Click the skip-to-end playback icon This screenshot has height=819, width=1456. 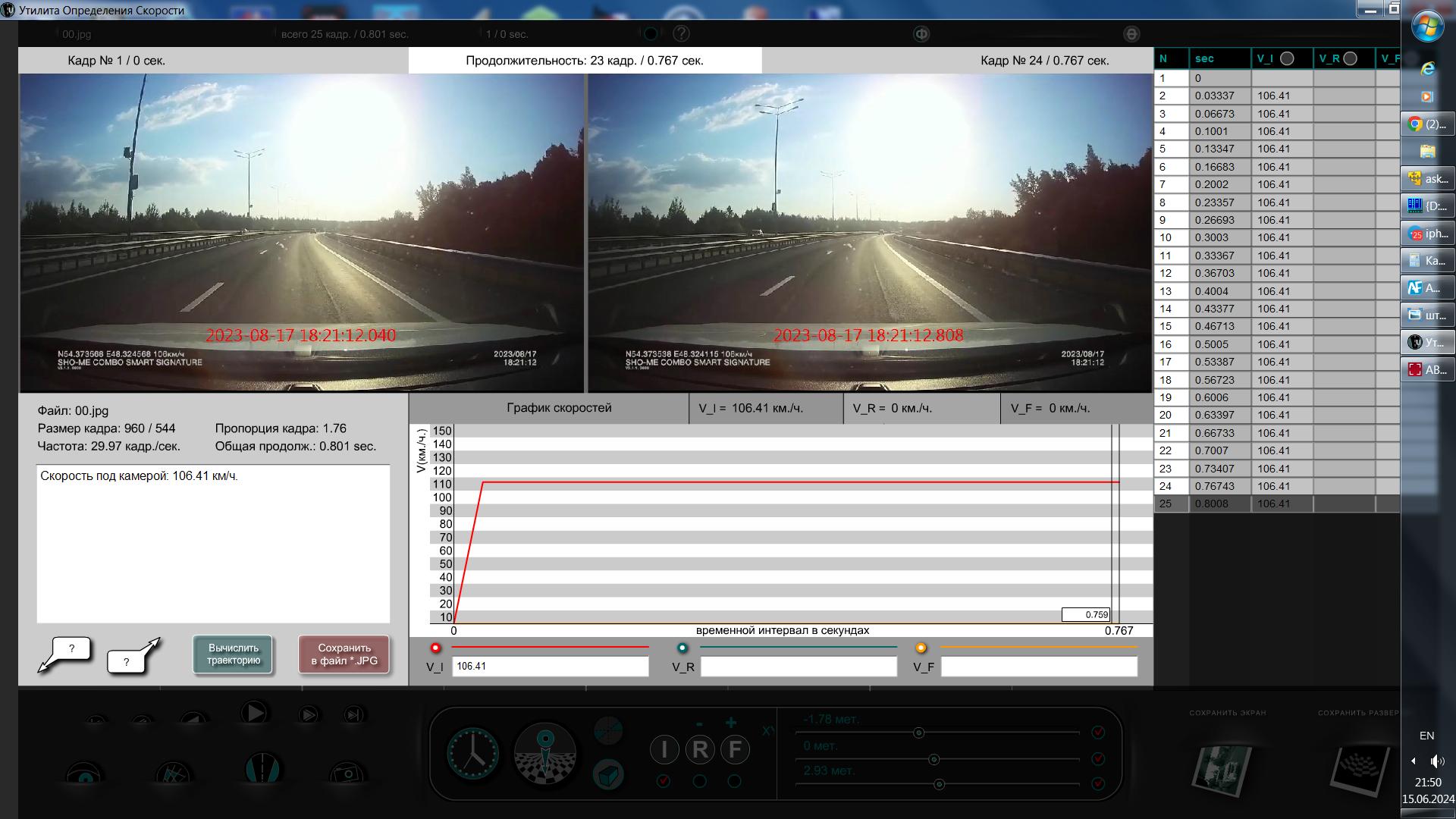(x=353, y=714)
